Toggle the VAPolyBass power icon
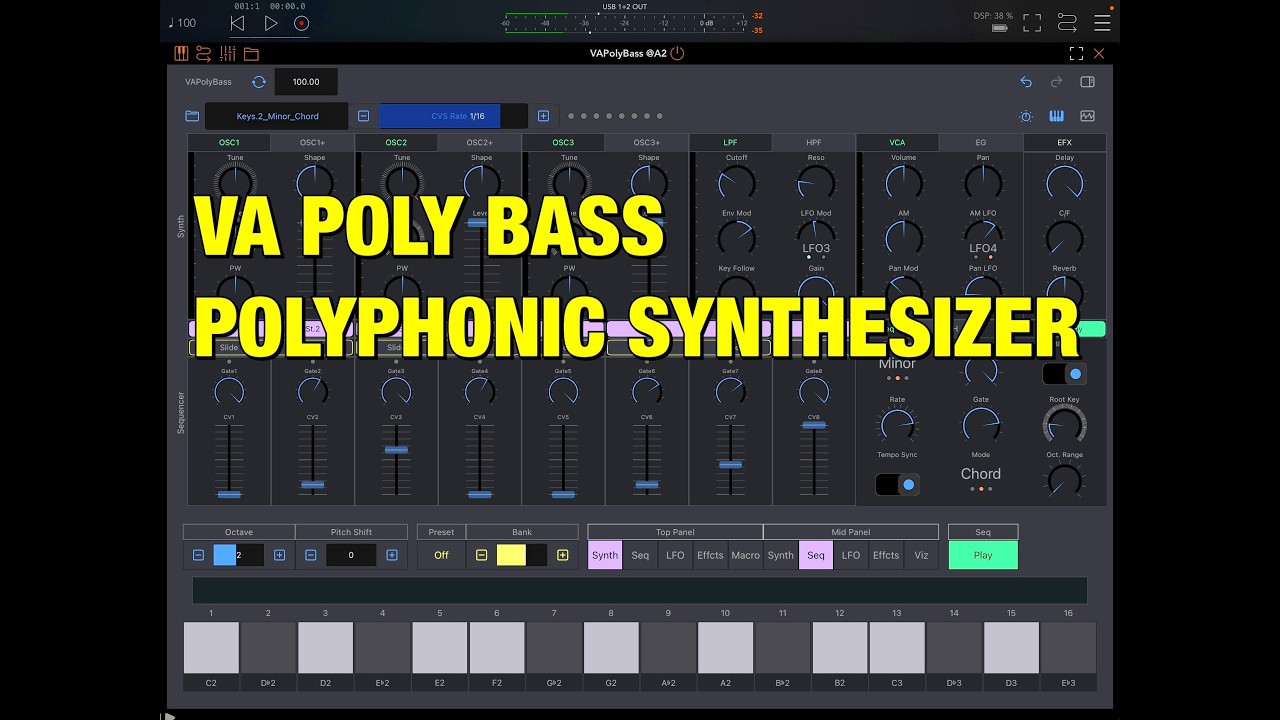Screen dimensions: 1280x720 click(x=677, y=53)
